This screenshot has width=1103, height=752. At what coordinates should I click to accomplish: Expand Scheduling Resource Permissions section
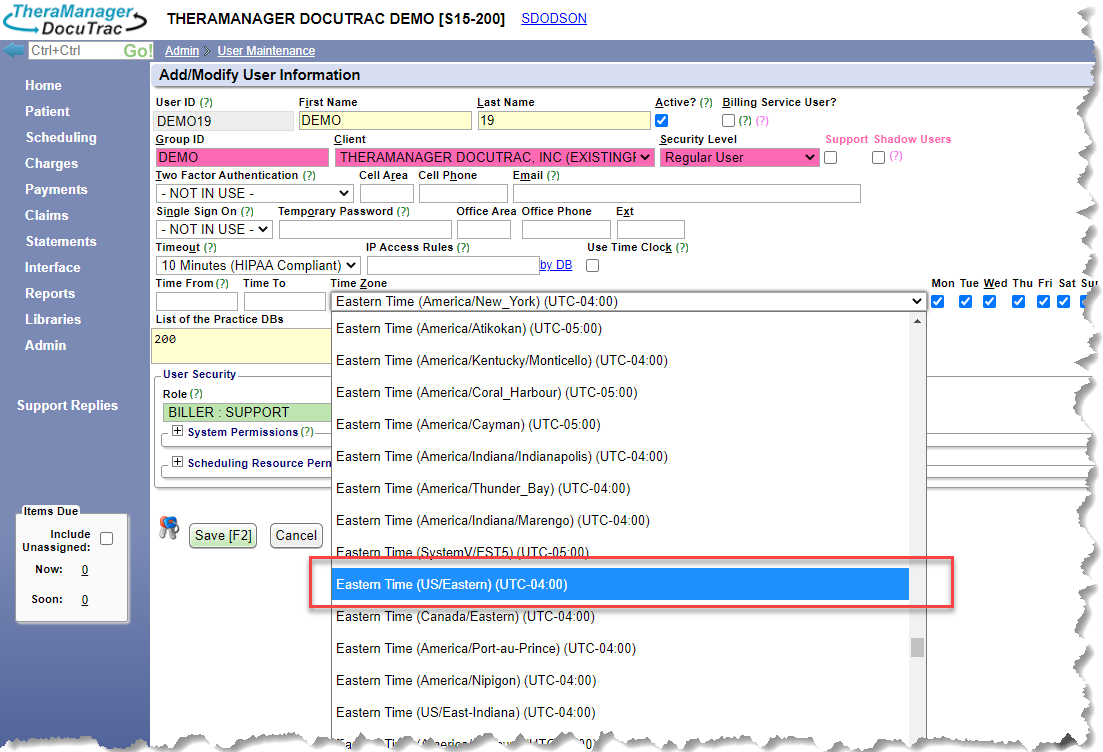click(177, 461)
